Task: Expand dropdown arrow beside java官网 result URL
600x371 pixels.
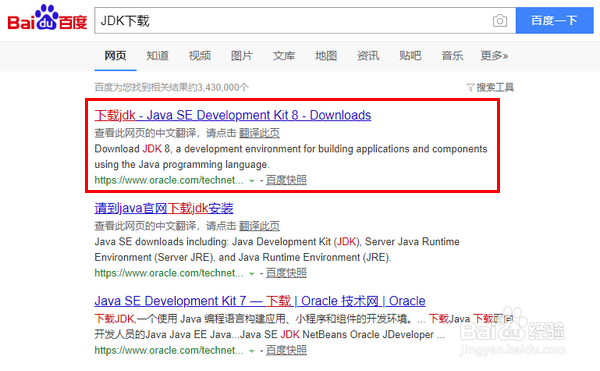Action: [251, 274]
